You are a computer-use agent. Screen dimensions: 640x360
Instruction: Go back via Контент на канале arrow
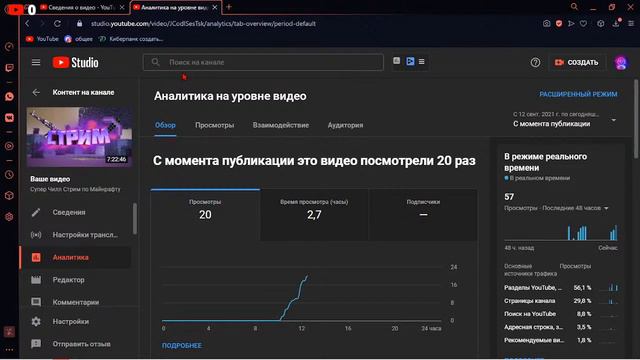[36, 92]
